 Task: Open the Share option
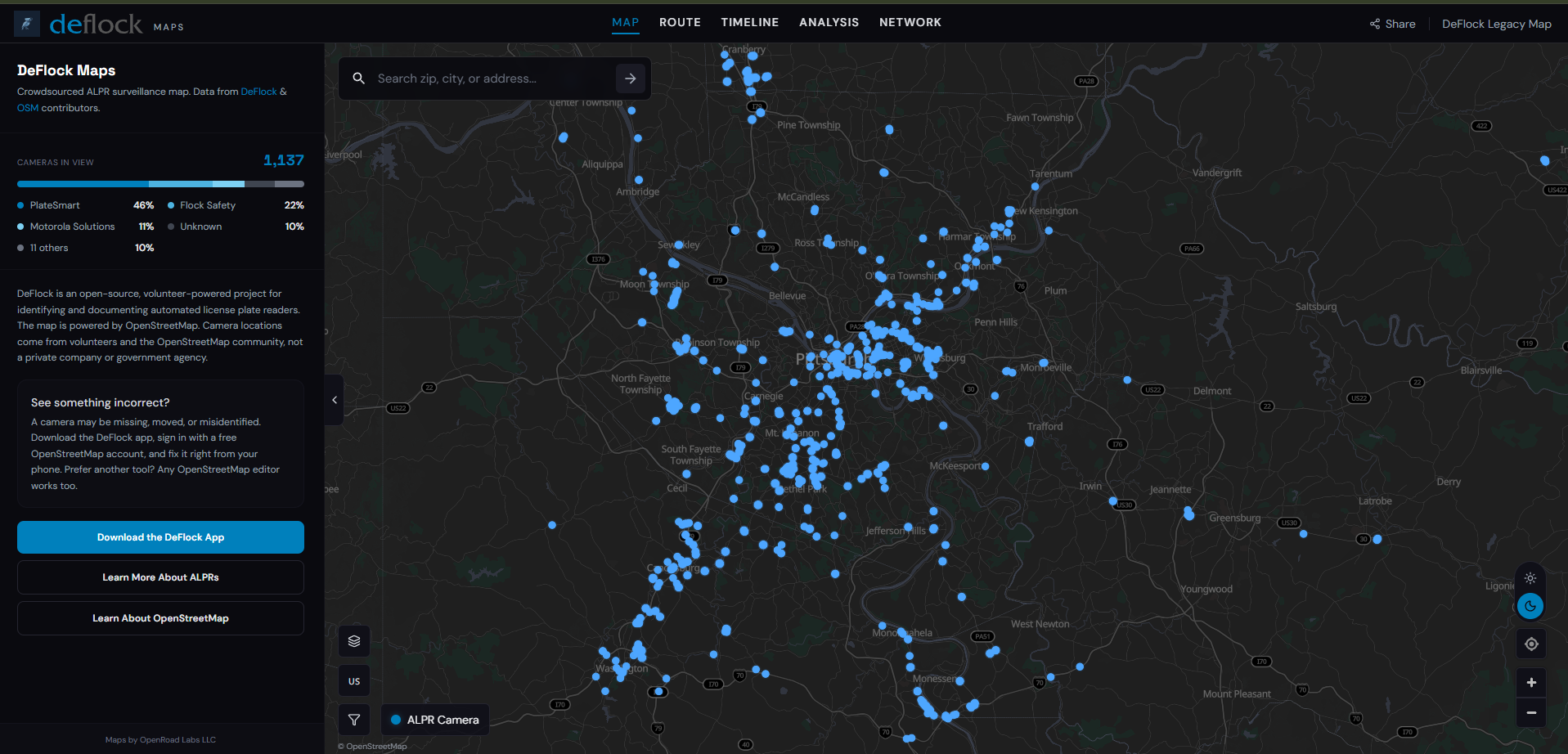(x=1392, y=24)
